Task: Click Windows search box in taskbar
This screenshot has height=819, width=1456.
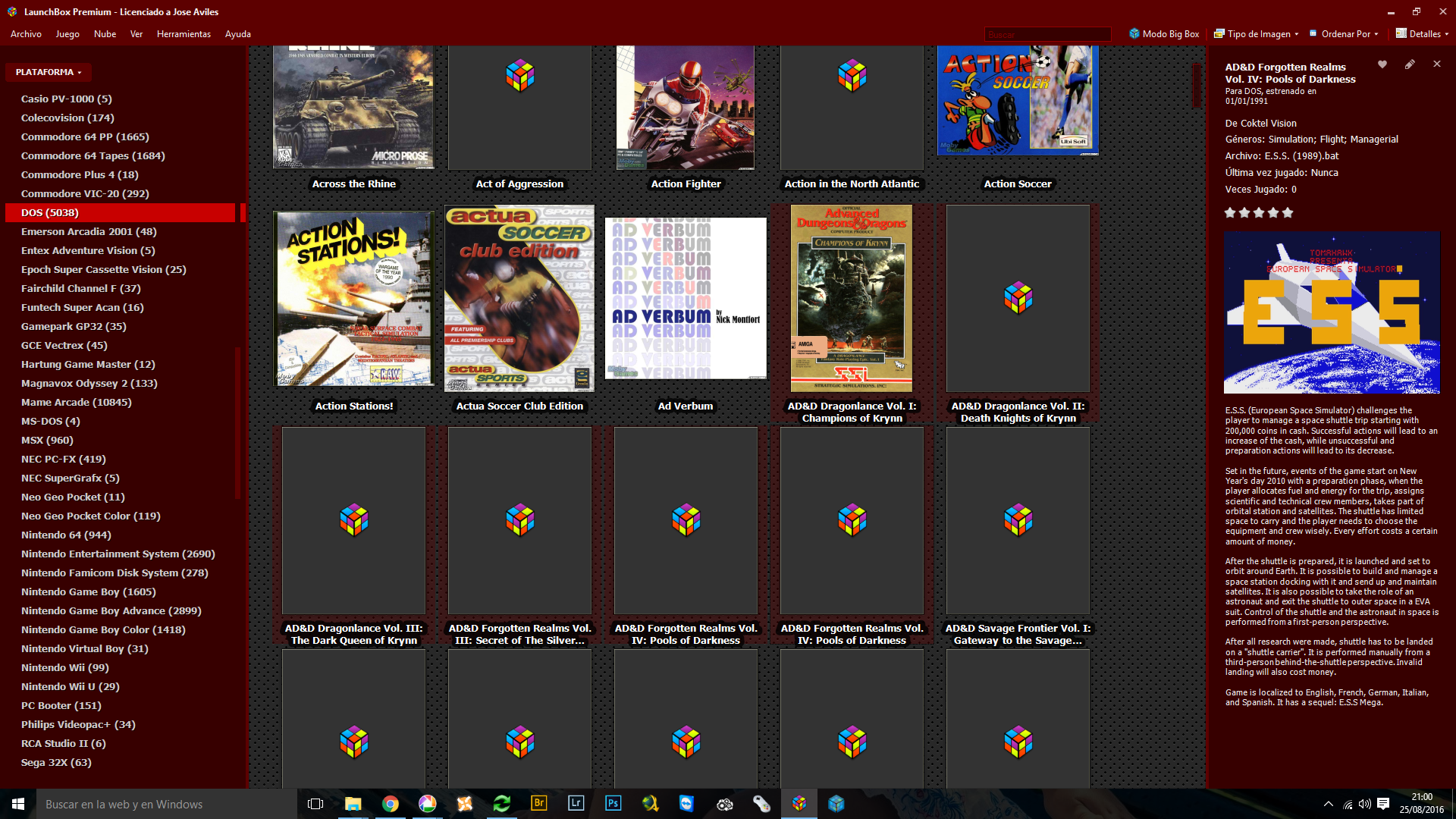Action: point(166,804)
